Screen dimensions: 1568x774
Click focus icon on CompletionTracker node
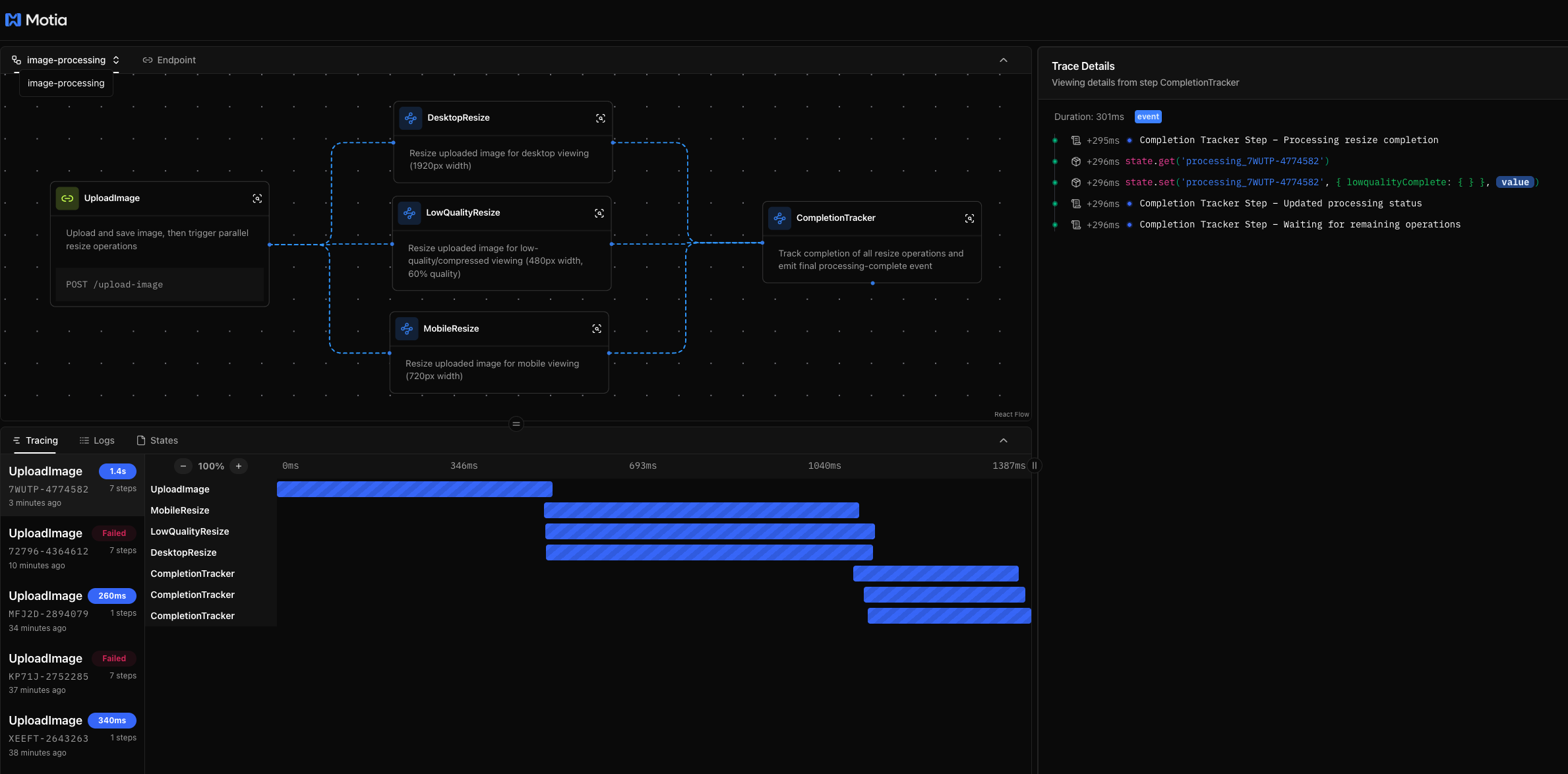click(x=969, y=218)
